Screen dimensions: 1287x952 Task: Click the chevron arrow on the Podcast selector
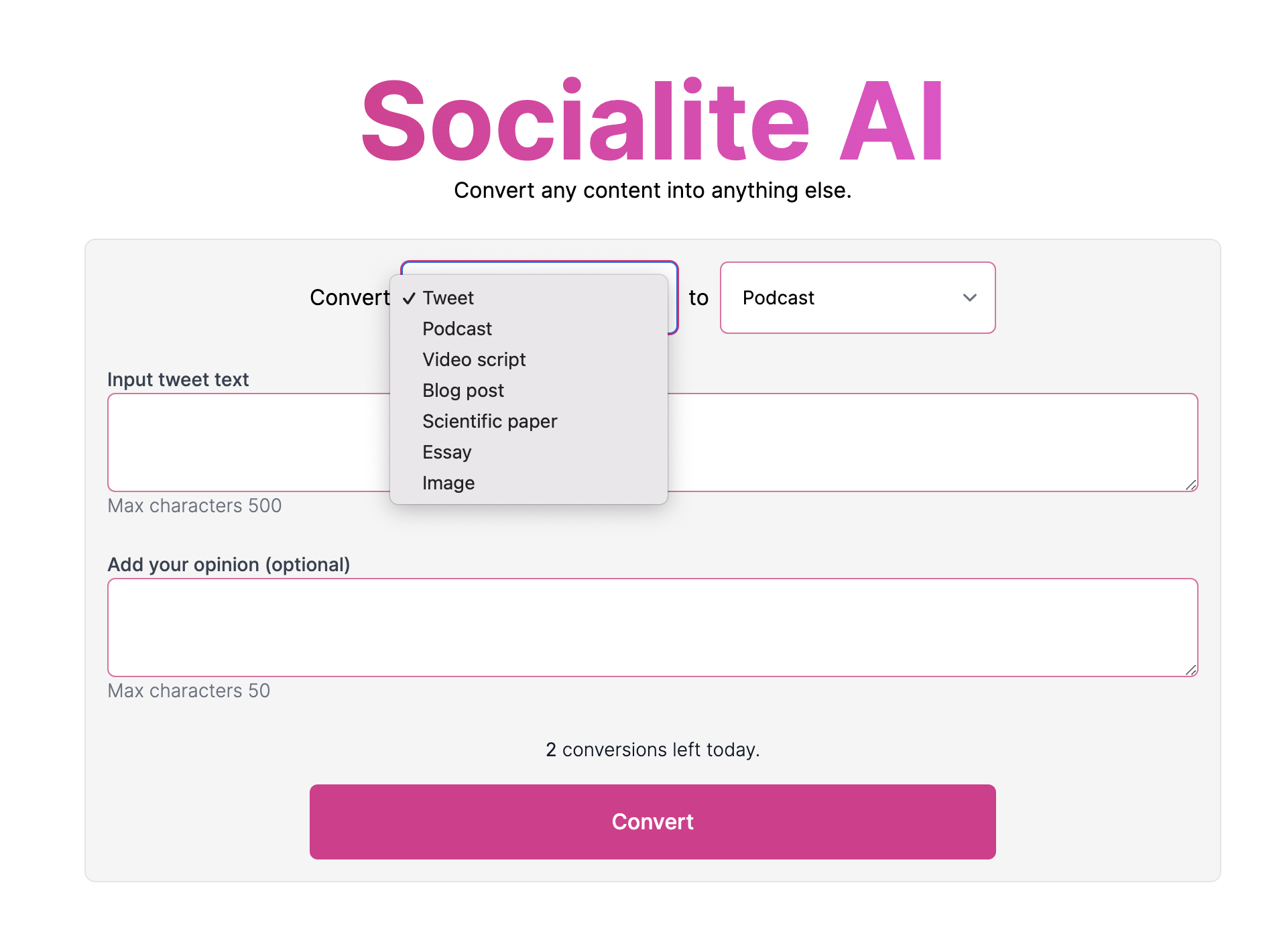pos(970,298)
